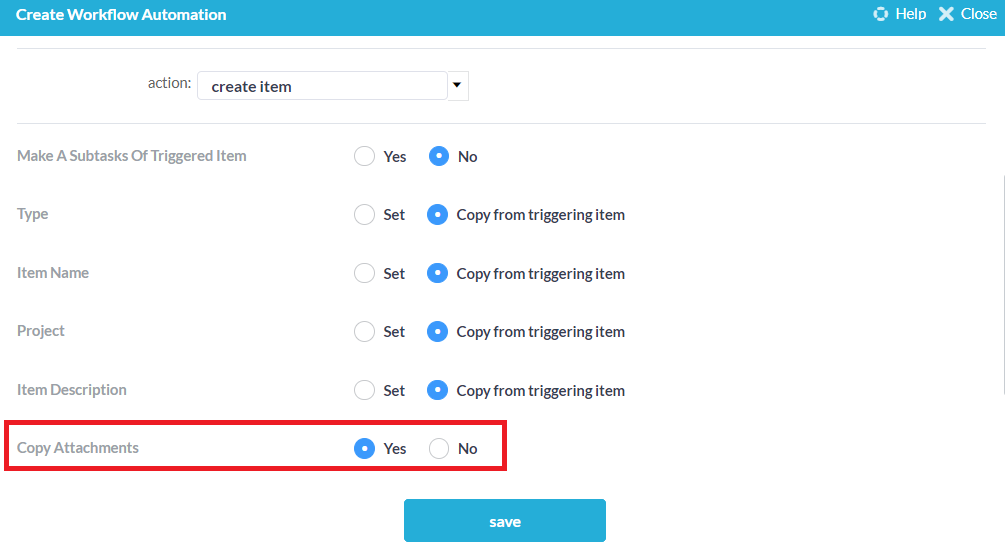Choose Set for Item Description
The width and height of the screenshot is (1005, 558).
click(x=365, y=390)
